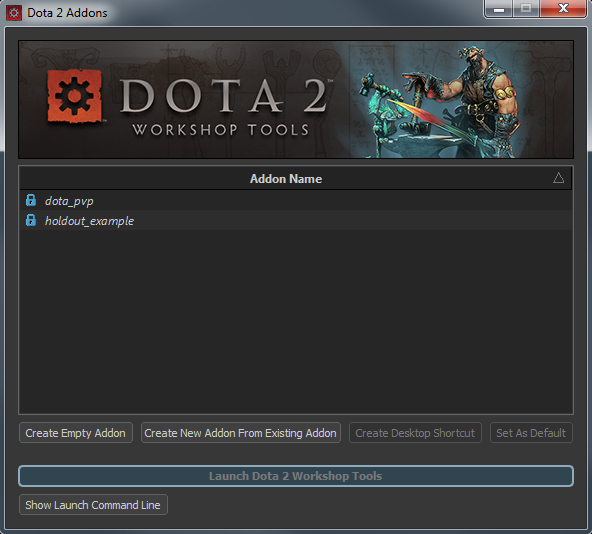Toggle sort order with the triangle arrow
Viewport: 592px width, 534px height.
558,178
